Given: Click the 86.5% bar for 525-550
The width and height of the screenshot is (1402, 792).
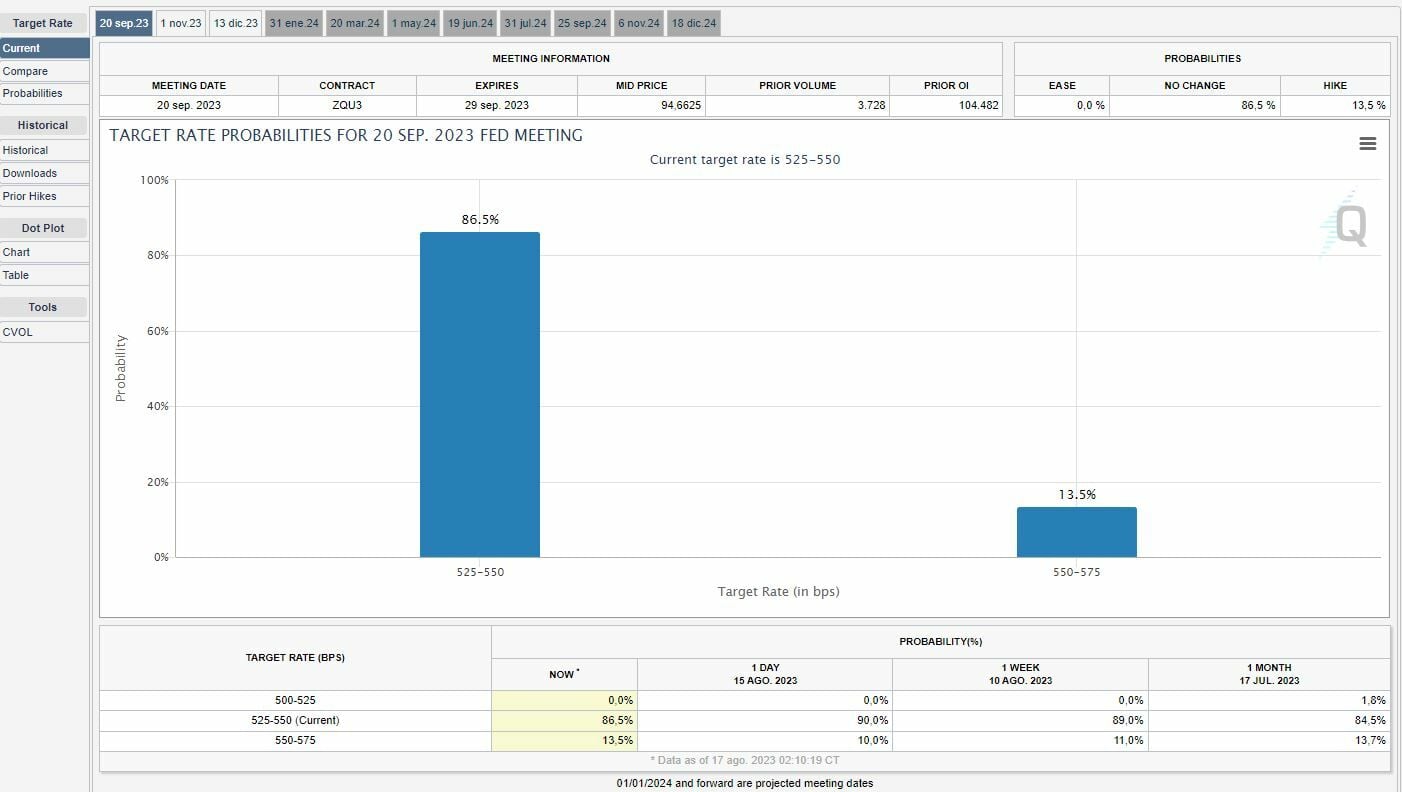Looking at the screenshot, I should (480, 394).
